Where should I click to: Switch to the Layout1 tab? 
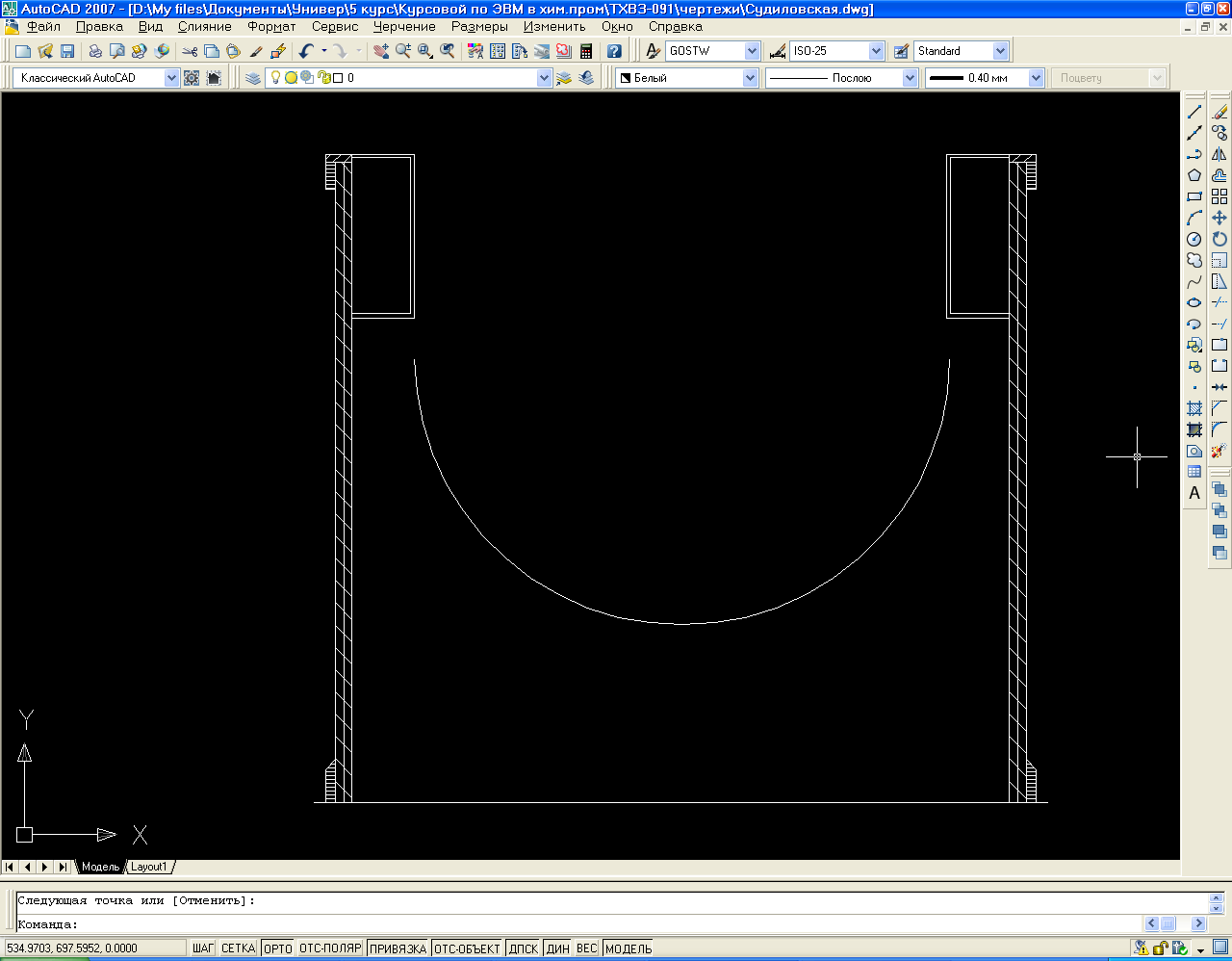(149, 867)
